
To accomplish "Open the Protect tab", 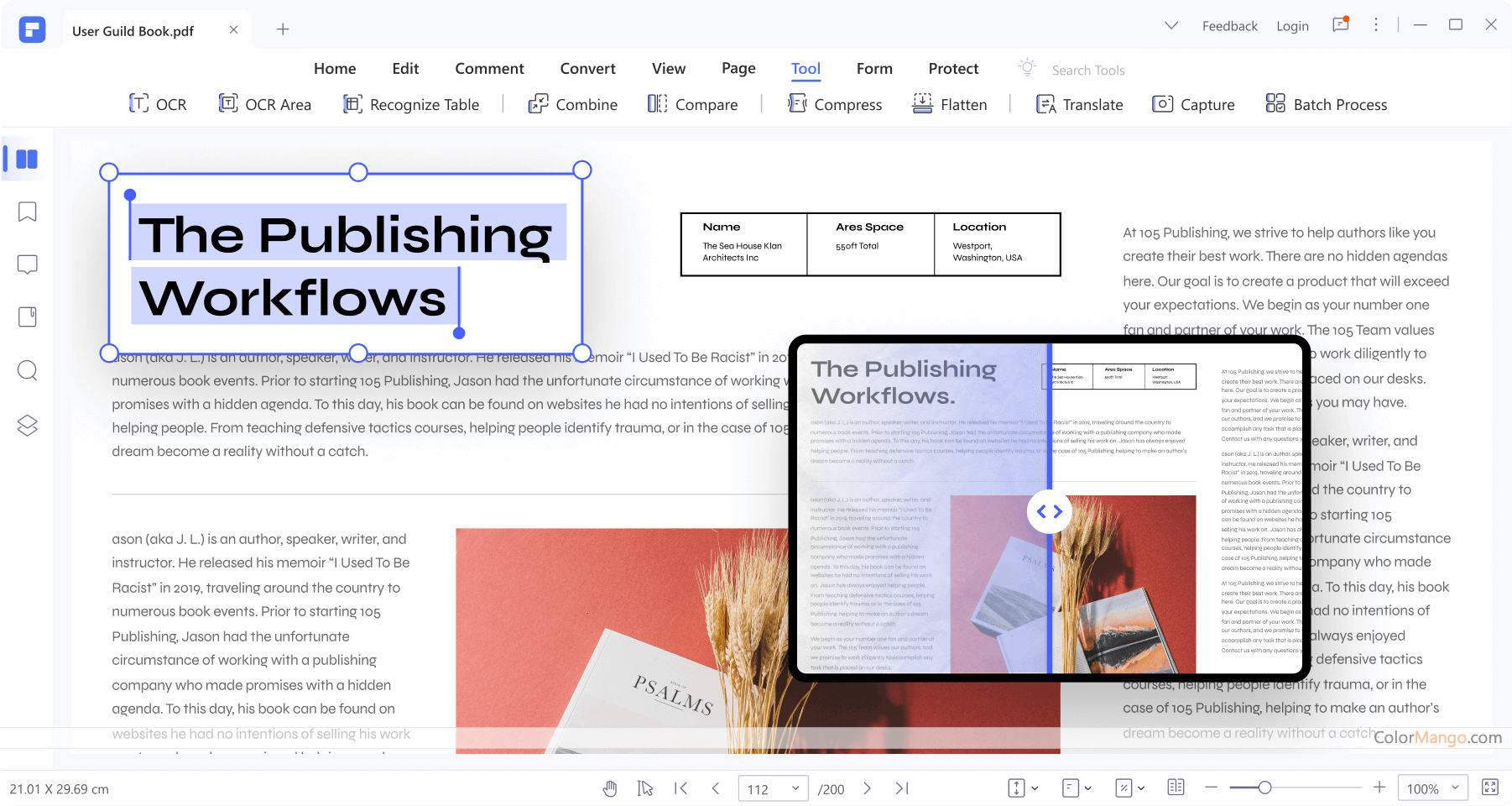I will click(x=953, y=68).
